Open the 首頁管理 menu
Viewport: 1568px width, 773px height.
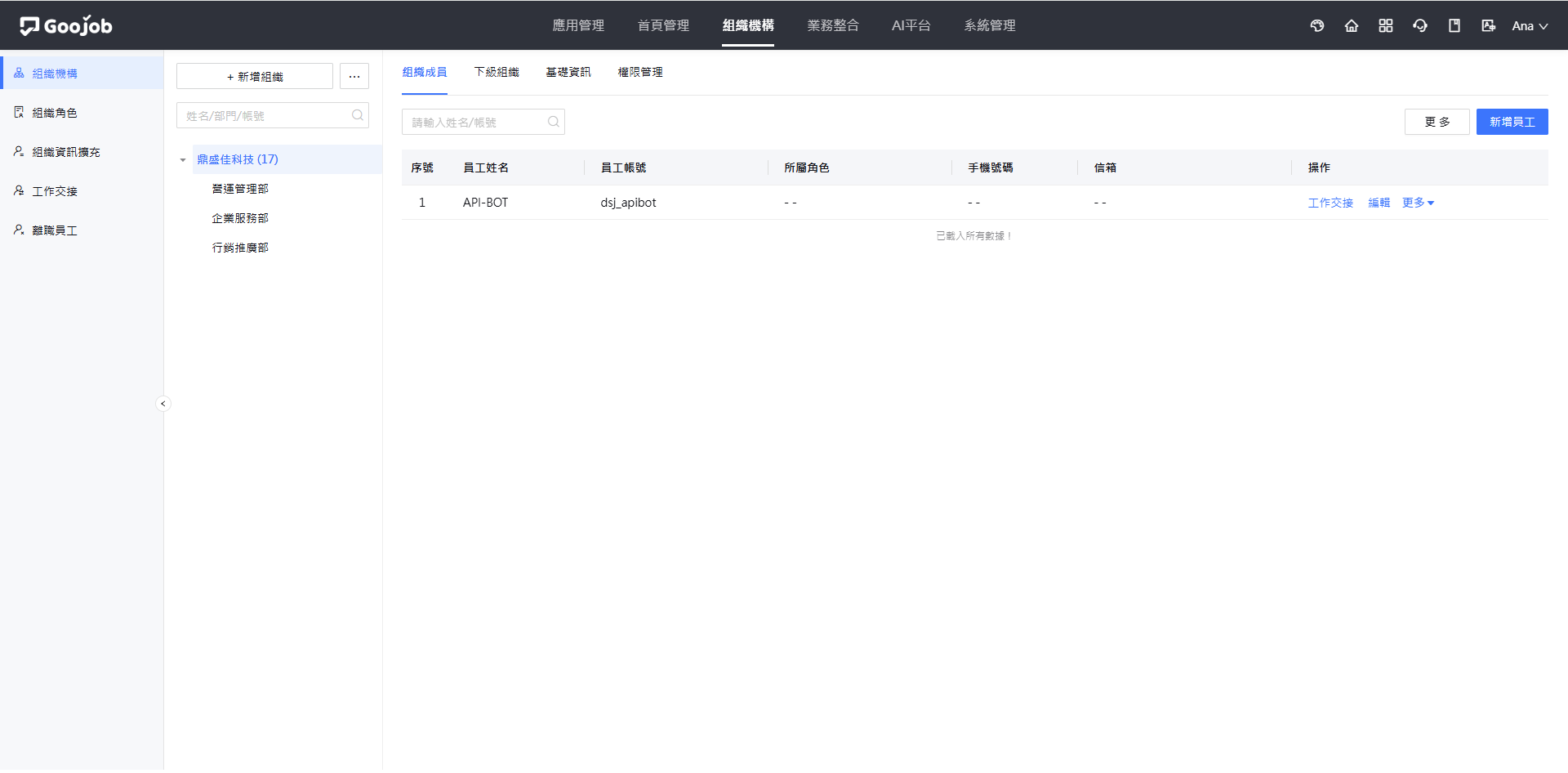click(x=663, y=25)
